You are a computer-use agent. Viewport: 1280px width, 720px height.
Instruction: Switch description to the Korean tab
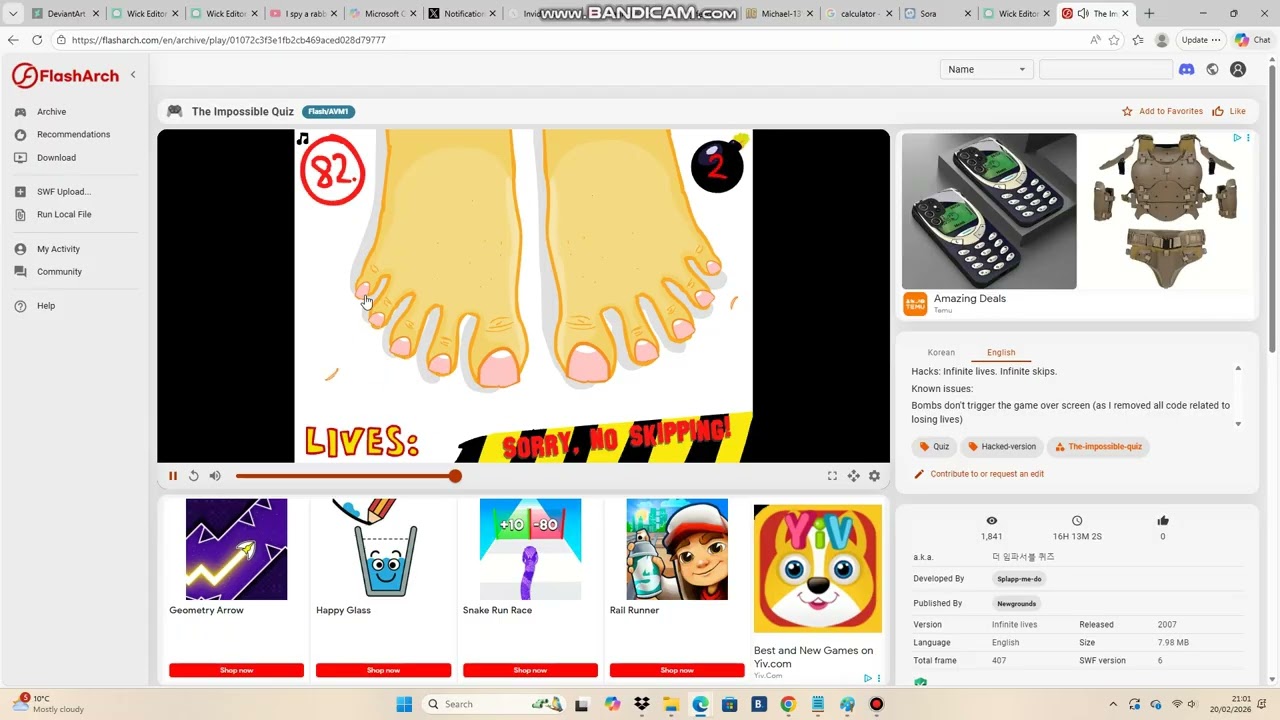click(x=941, y=353)
